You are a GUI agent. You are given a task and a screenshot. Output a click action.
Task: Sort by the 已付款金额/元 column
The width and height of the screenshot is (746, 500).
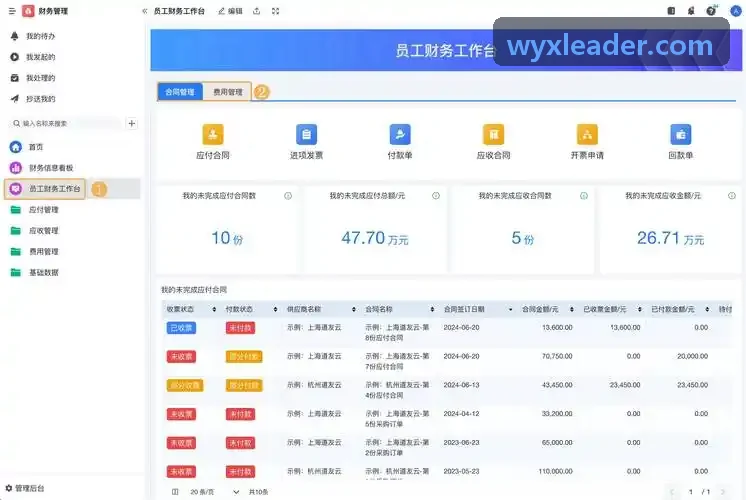tap(707, 309)
